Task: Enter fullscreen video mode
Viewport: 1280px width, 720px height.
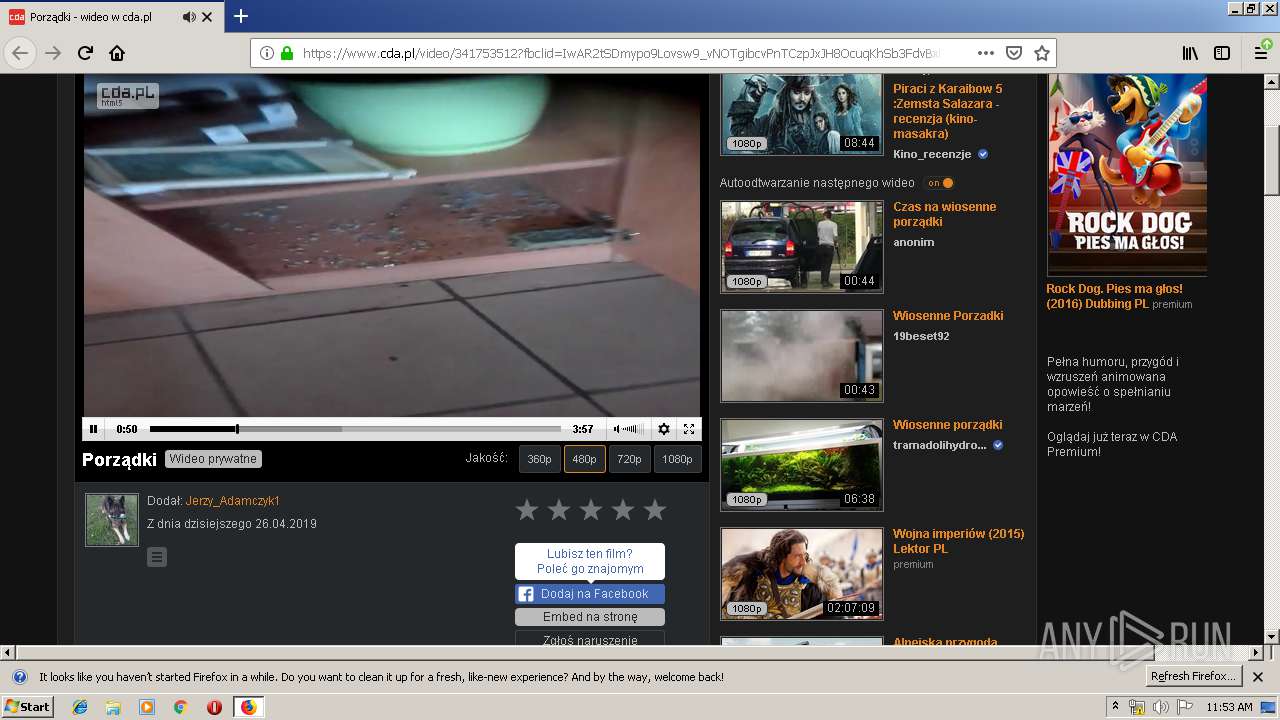Action: coord(689,429)
